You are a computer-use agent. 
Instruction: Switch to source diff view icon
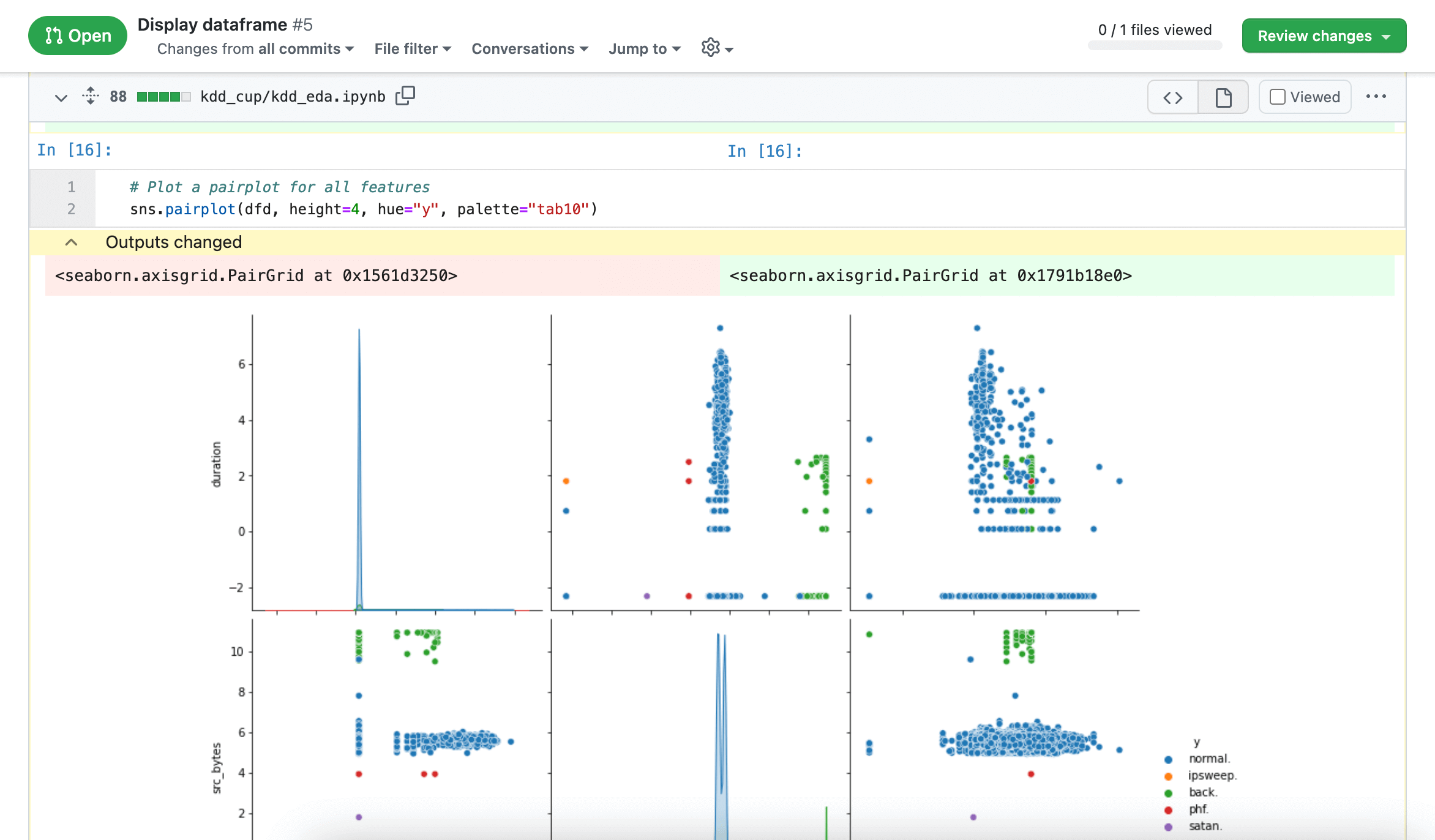click(x=1172, y=97)
